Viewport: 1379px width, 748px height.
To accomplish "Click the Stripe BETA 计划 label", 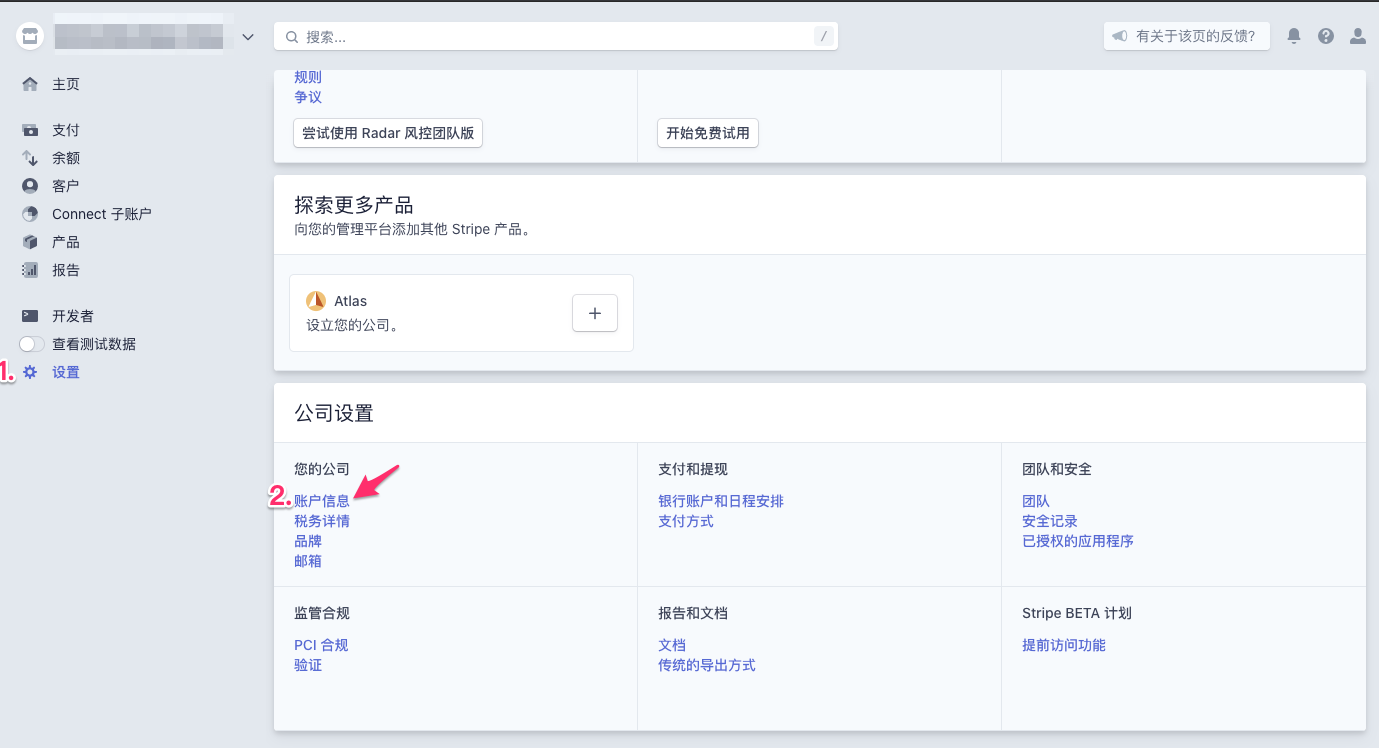I will pyautogui.click(x=1077, y=613).
